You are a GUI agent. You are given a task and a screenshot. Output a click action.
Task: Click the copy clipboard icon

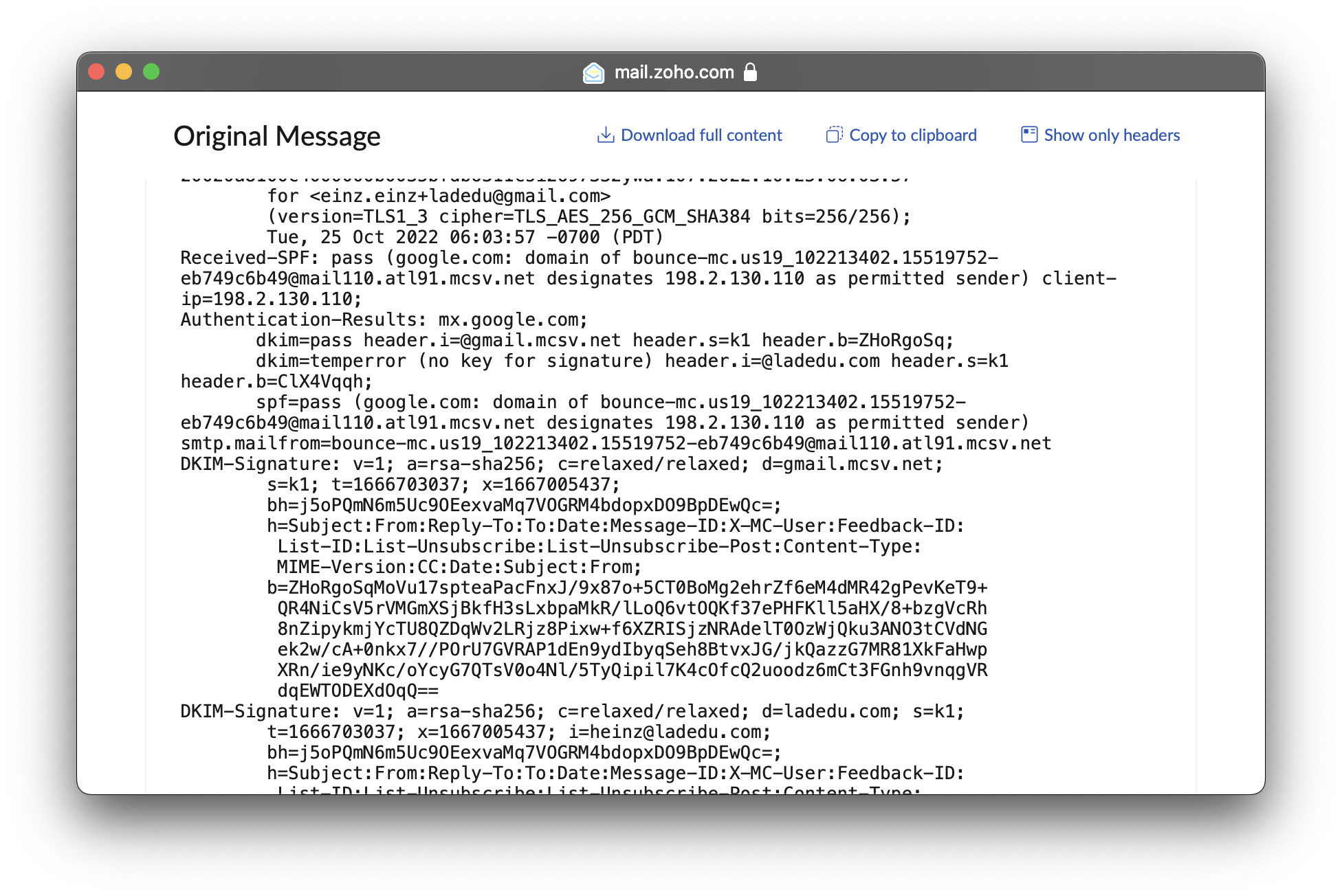point(834,135)
